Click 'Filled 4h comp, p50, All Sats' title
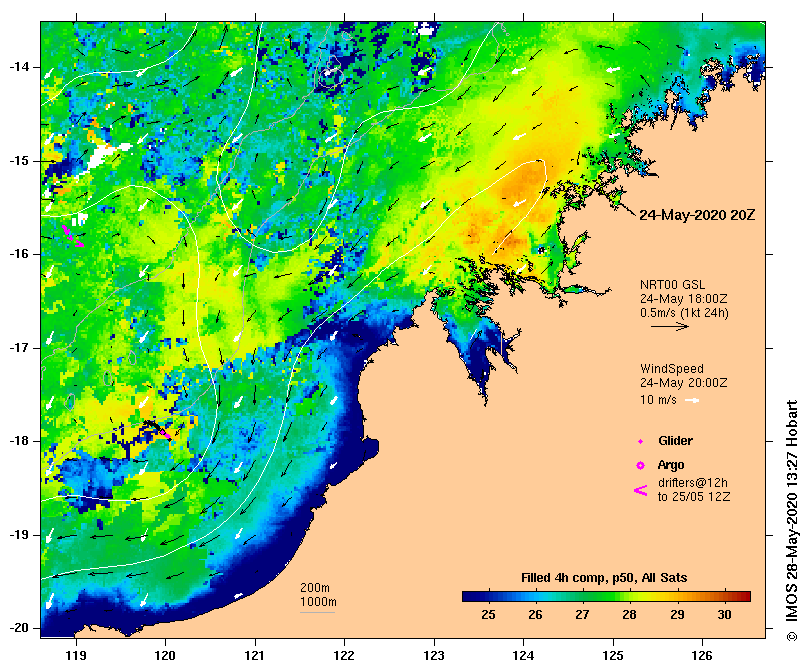 point(604,578)
